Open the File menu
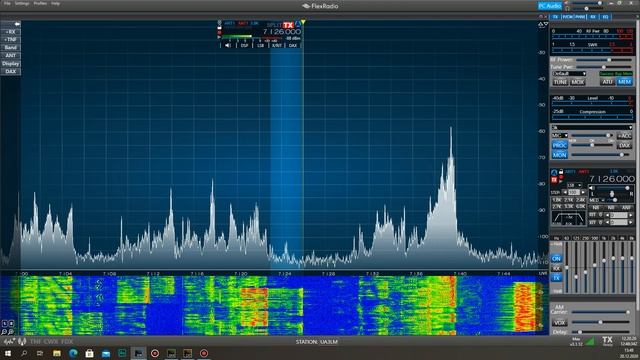Screen dimensions: 640x360 click(x=7, y=3)
